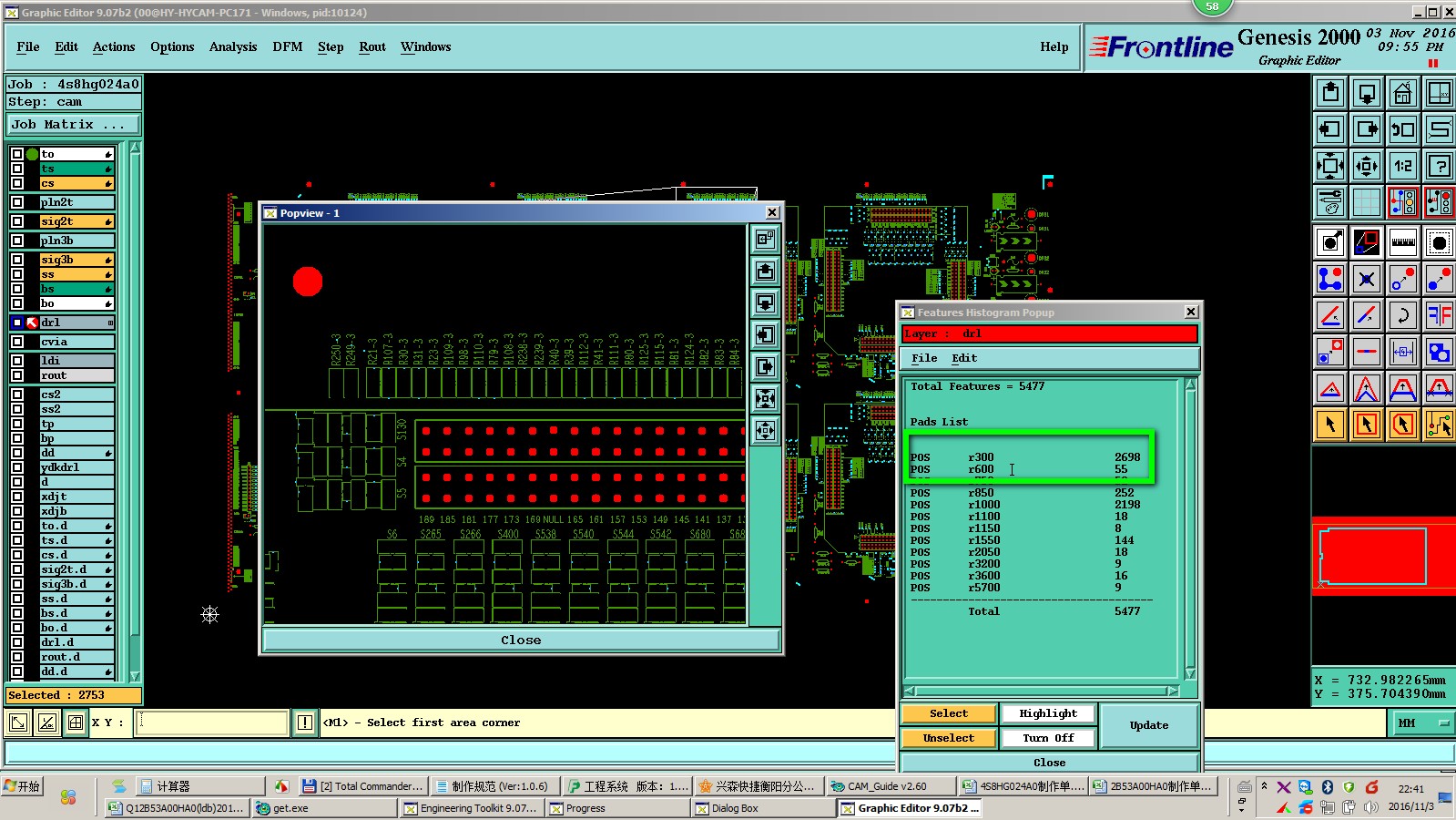The image size is (1456, 820).
Task: Toggle the checkbox for layer ydkdrl
Action: pyautogui.click(x=16, y=467)
